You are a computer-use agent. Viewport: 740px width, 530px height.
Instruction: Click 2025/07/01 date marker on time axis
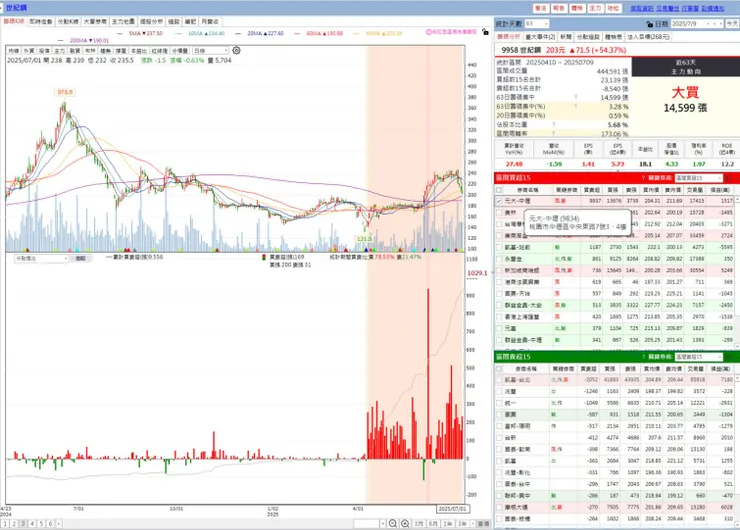pos(452,509)
